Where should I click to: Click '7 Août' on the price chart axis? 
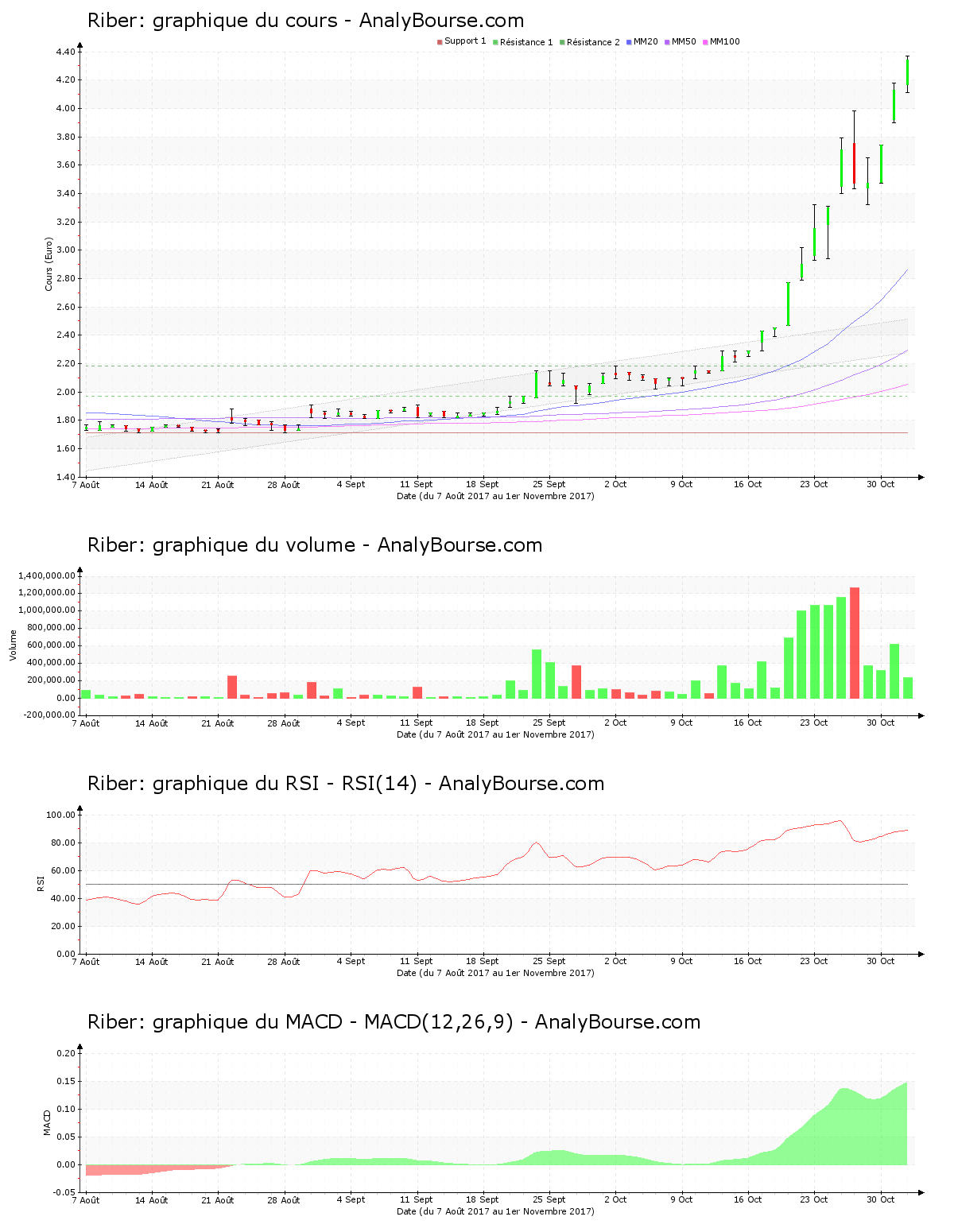point(86,484)
